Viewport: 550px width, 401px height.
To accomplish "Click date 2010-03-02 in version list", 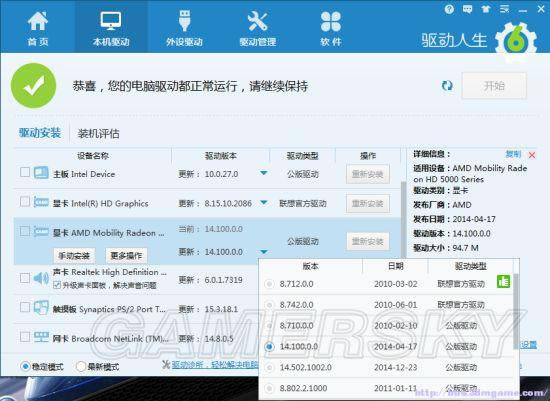I will [x=396, y=284].
